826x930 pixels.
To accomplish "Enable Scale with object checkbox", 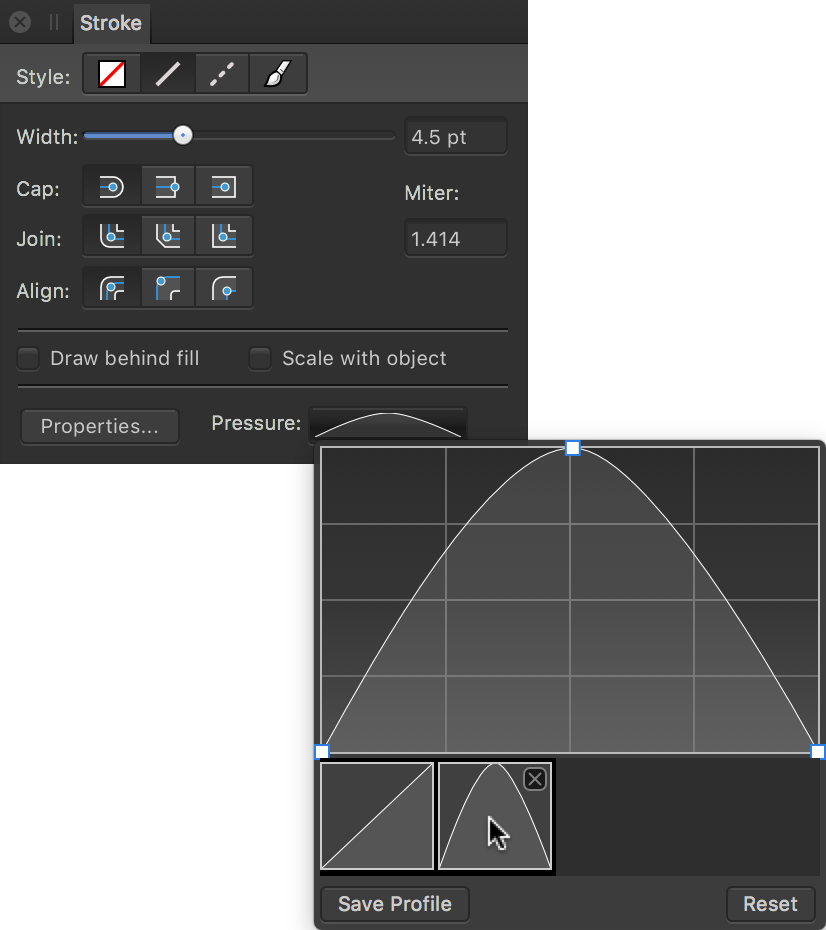I will click(x=260, y=359).
